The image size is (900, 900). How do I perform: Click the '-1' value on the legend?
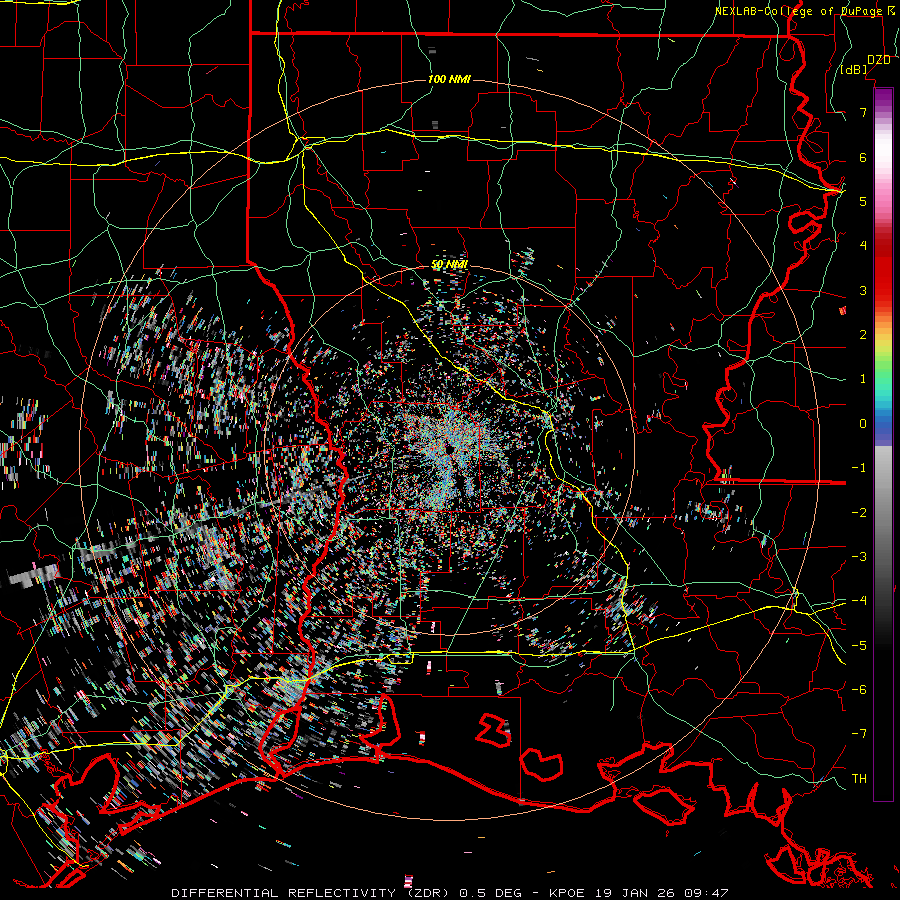click(859, 468)
